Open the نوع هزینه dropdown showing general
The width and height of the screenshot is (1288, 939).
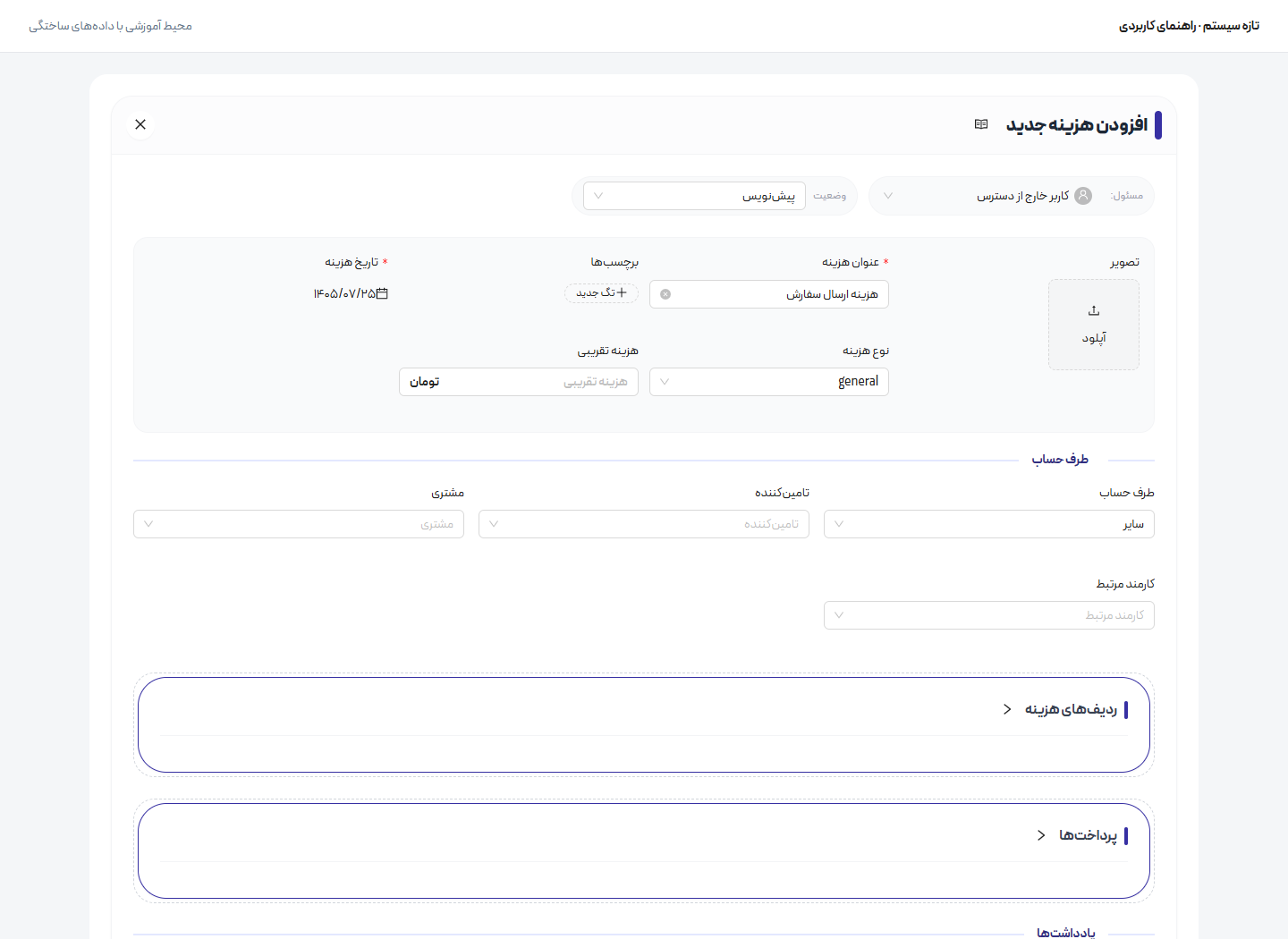tap(769, 382)
